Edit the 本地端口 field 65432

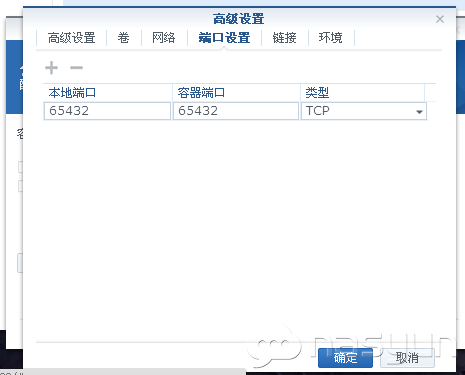coord(107,111)
